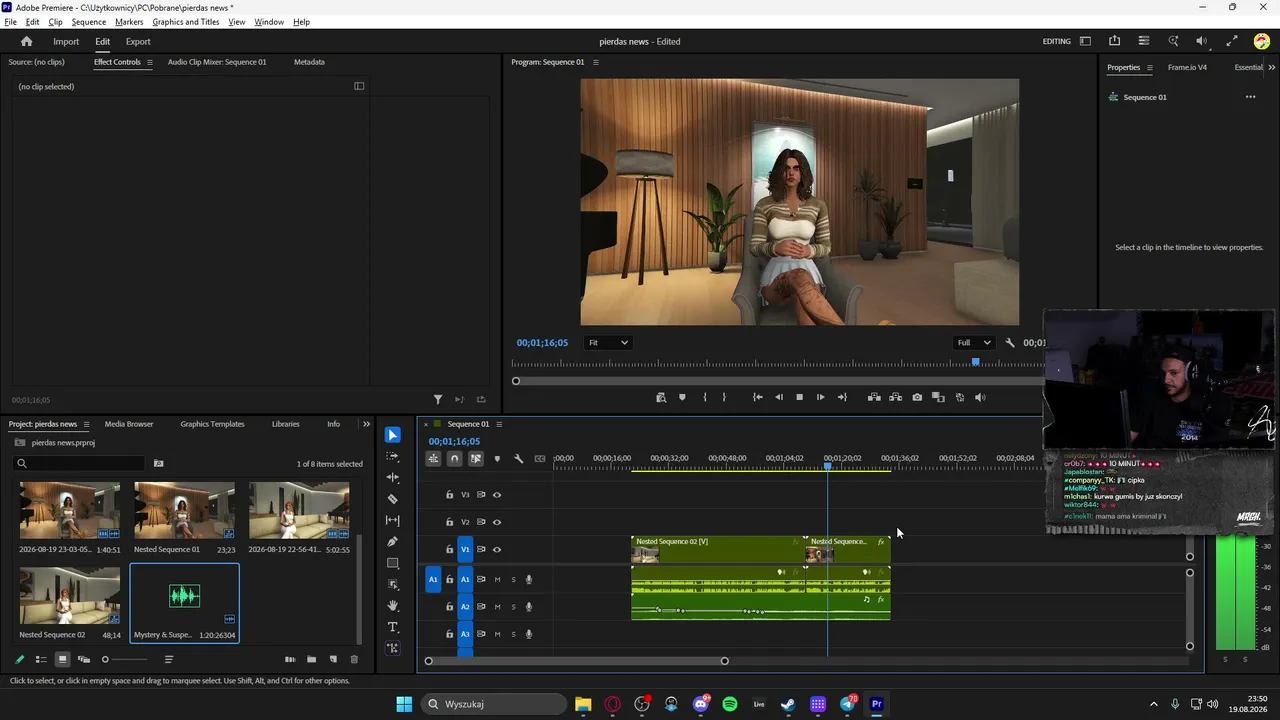Open the Effect Controls panel menu
Image resolution: width=1280 pixels, height=720 pixels.
150,62
